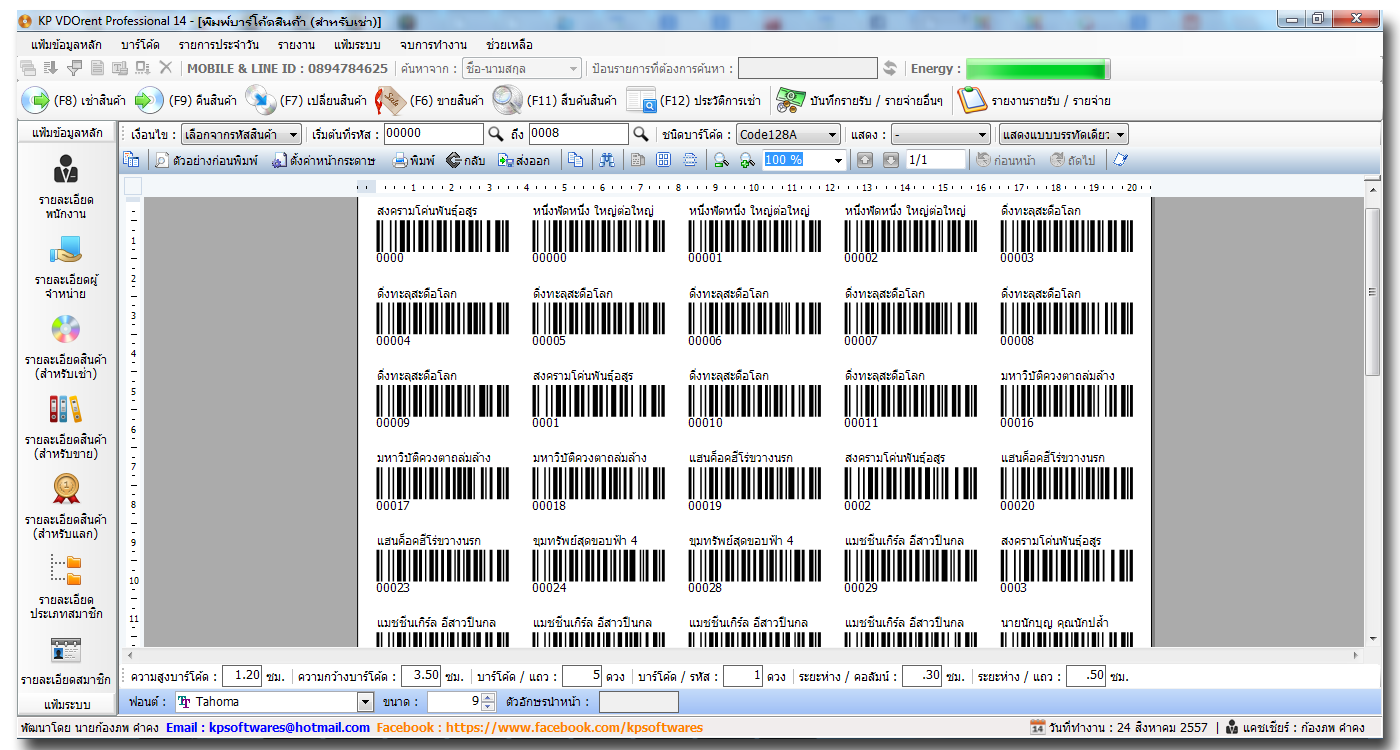Click the F6 sale tag icon
Screen dimensions: 1400x750
(x=389, y=100)
